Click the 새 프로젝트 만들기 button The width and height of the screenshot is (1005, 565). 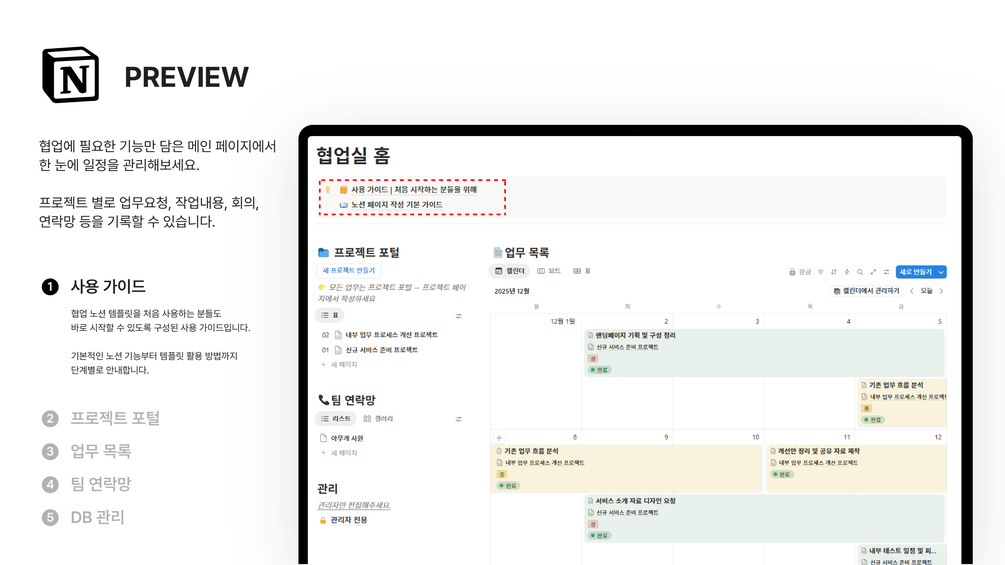349,270
